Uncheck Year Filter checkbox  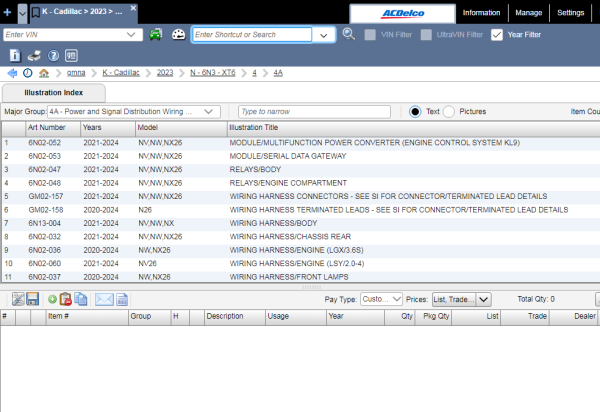(x=497, y=35)
